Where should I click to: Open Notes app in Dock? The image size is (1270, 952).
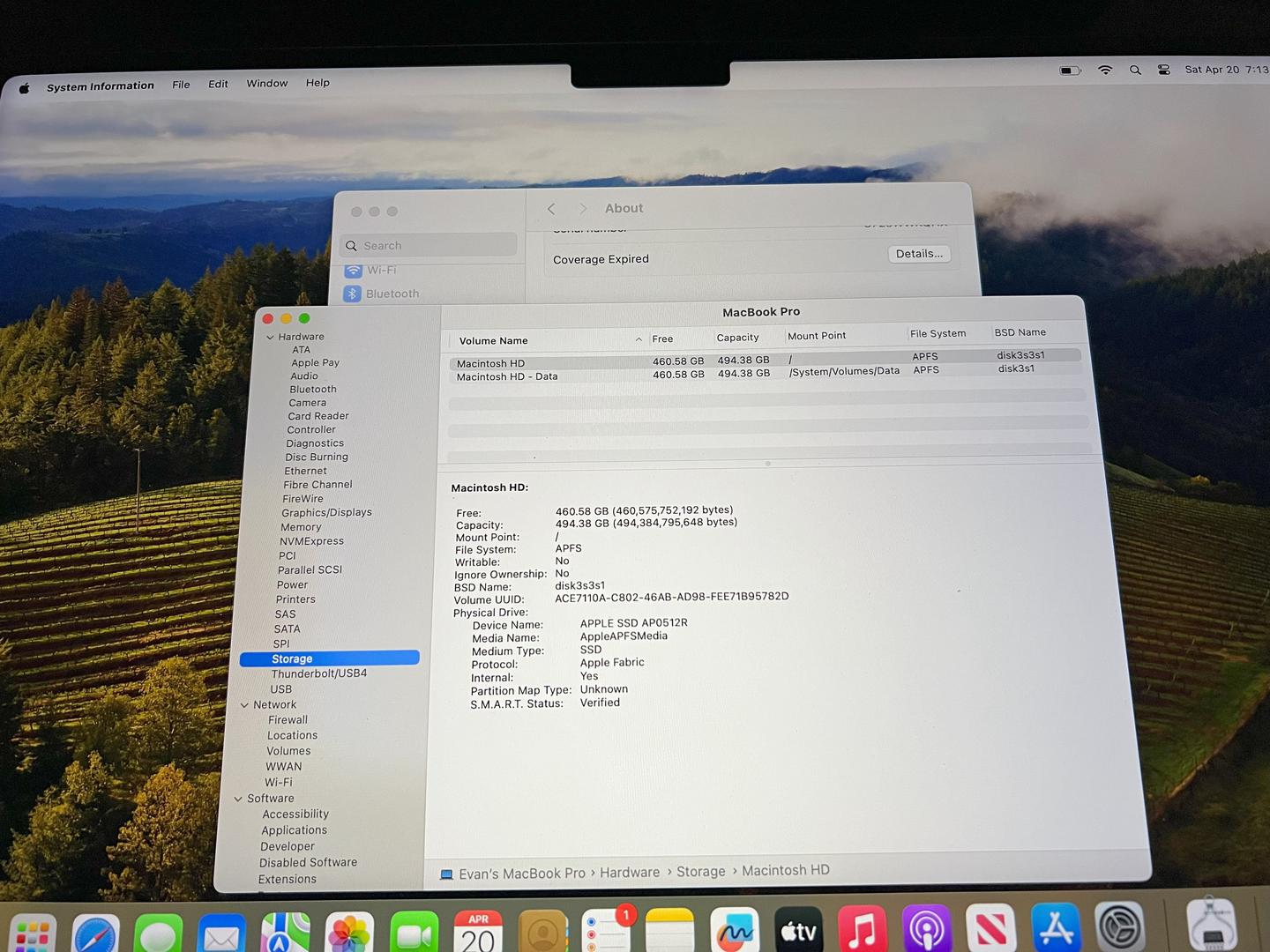coord(670,930)
